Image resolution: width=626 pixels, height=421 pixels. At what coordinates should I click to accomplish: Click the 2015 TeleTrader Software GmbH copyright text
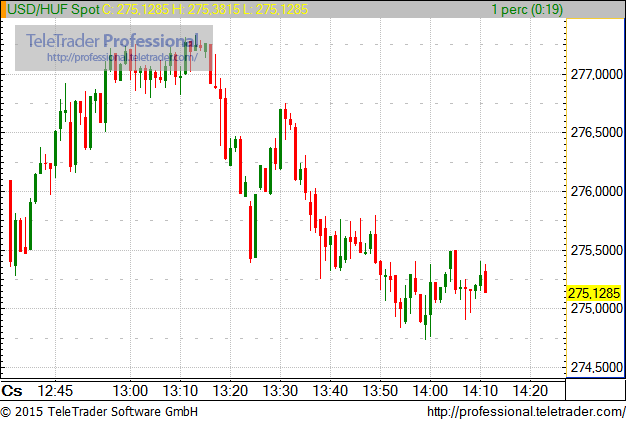click(99, 411)
